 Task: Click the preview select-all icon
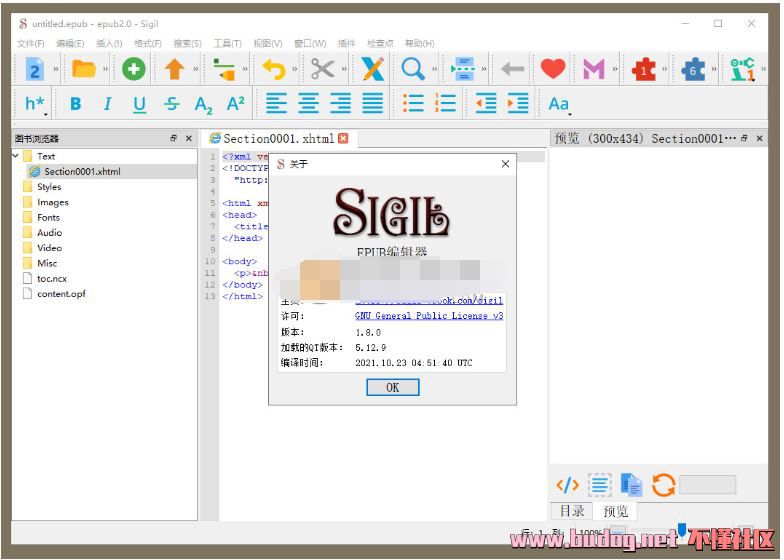click(x=600, y=484)
